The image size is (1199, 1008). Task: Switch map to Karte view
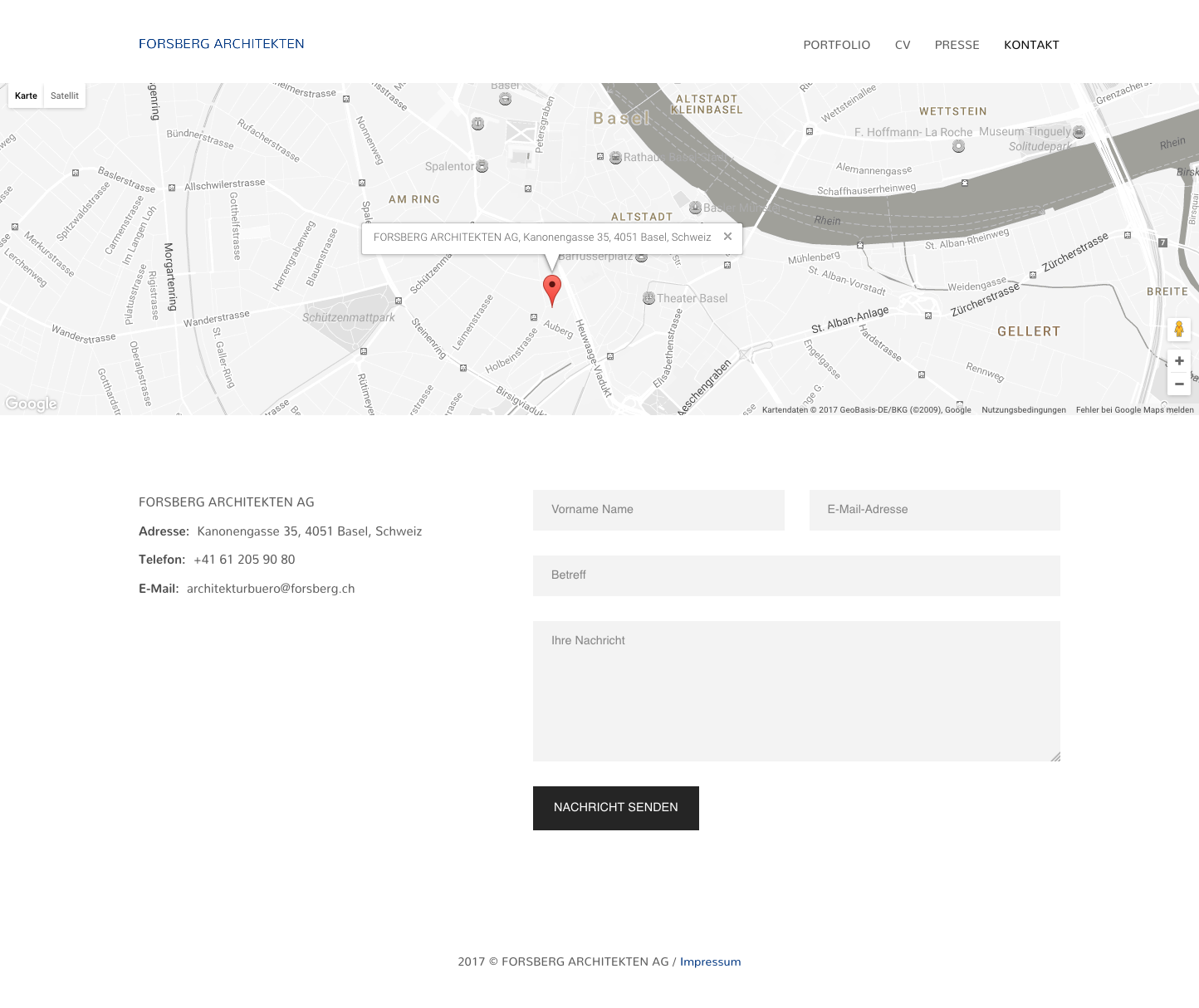pyautogui.click(x=26, y=95)
